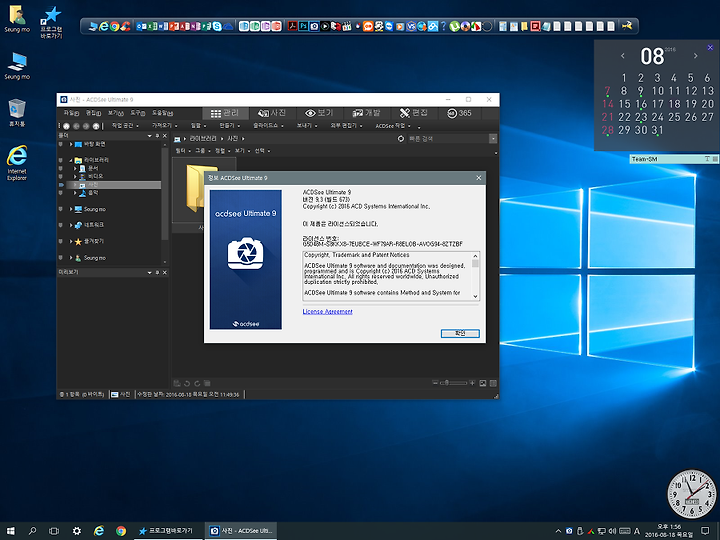Open the 작업 공간 (Workspace) dropdown
This screenshot has width=720, height=540.
[124, 125]
